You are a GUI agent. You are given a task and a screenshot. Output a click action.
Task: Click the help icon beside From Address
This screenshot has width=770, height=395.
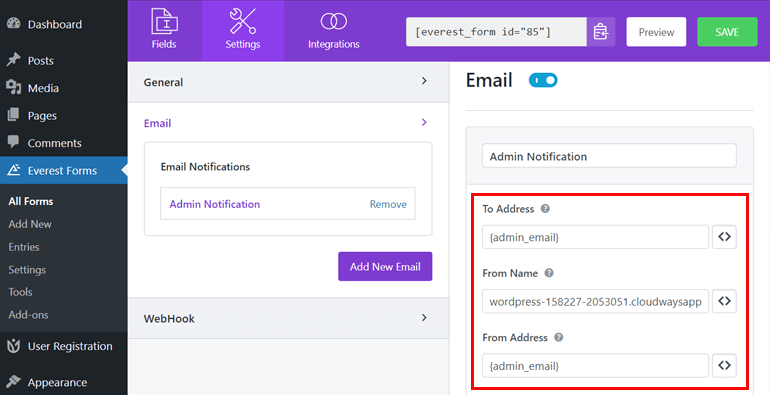pos(558,338)
